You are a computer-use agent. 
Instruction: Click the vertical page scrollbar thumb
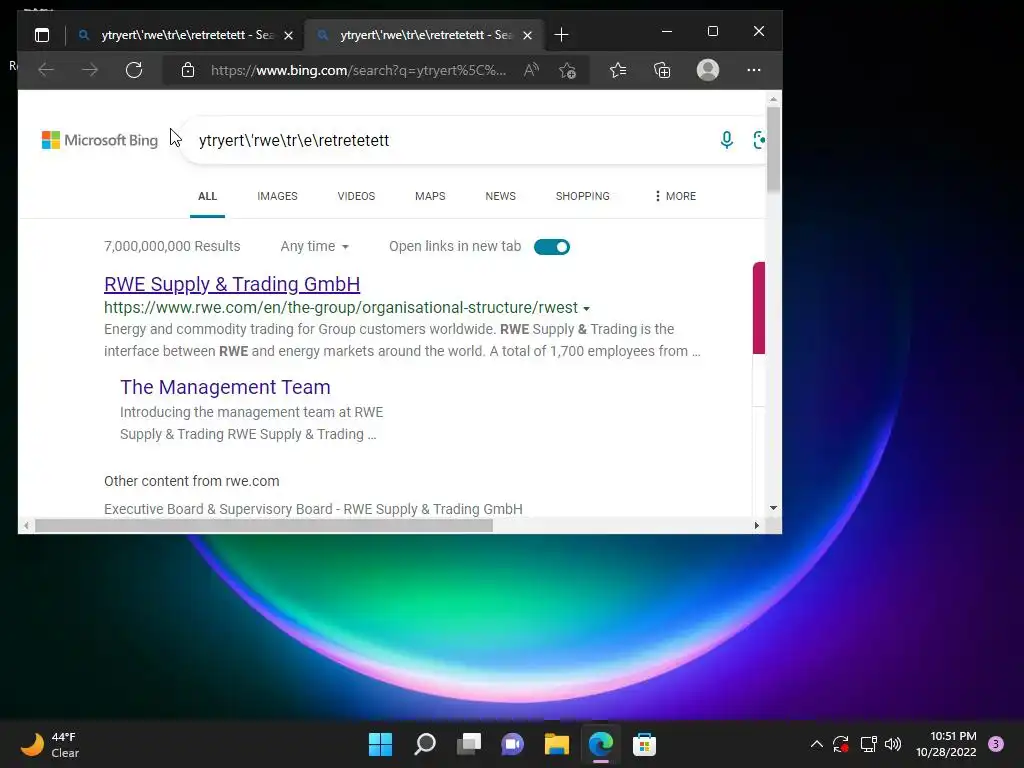(773, 150)
